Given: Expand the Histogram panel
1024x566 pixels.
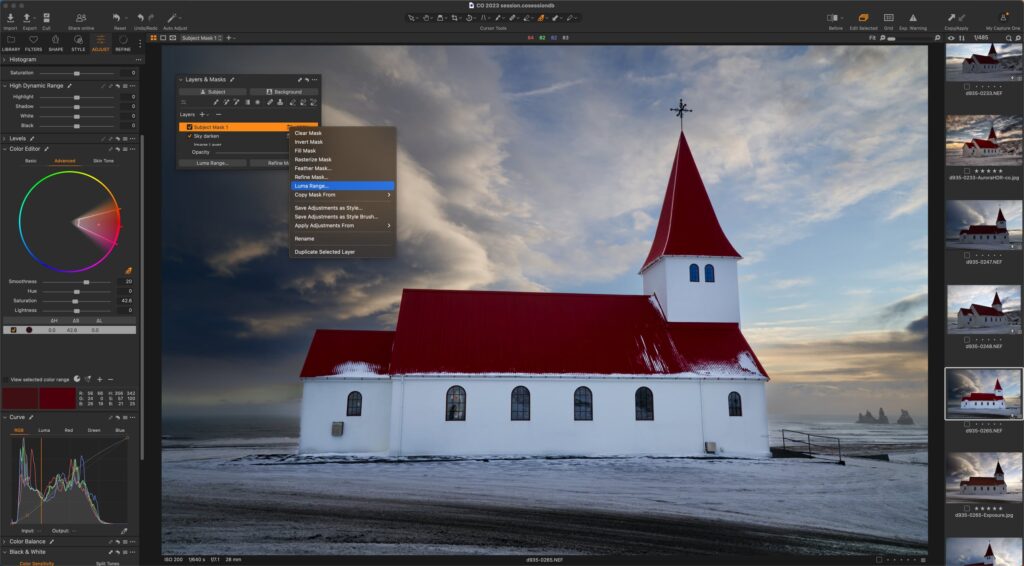Looking at the screenshot, I should coord(4,59).
